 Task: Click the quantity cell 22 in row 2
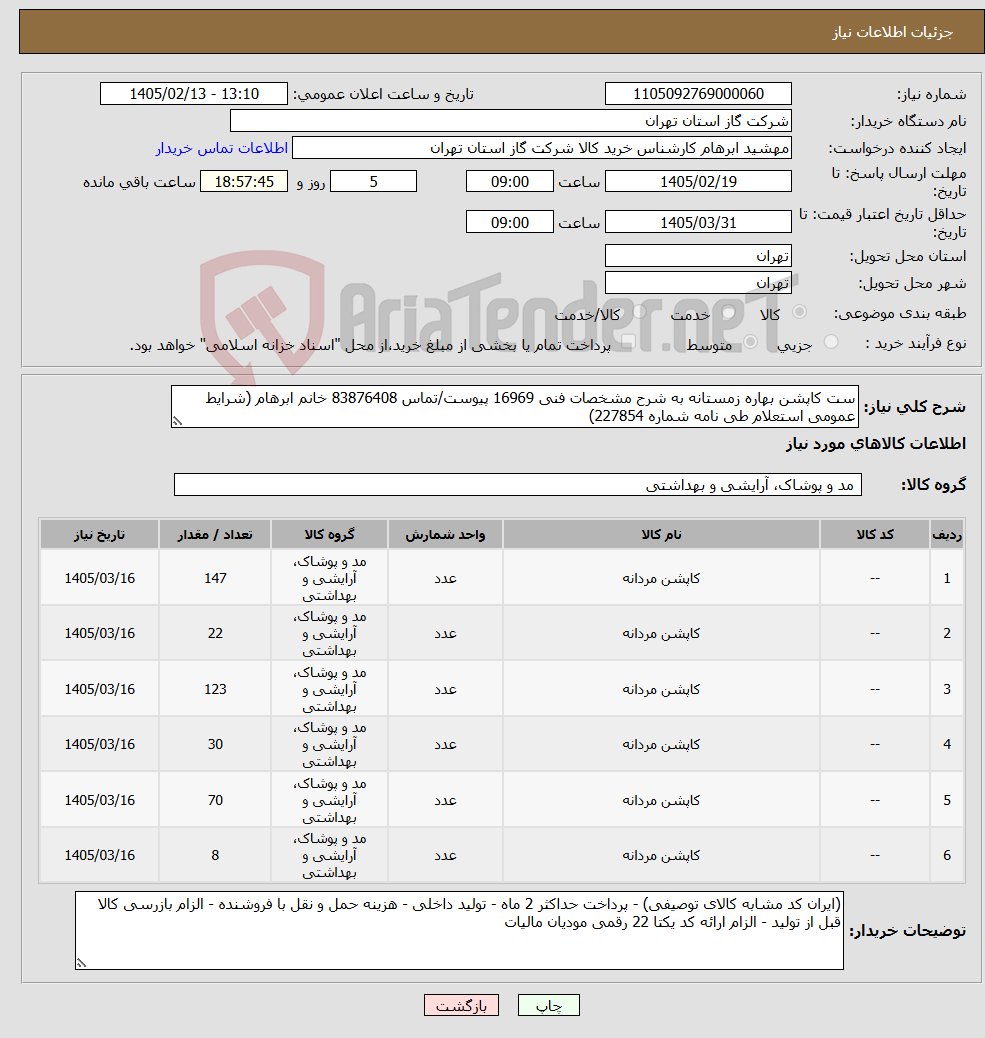tap(215, 634)
